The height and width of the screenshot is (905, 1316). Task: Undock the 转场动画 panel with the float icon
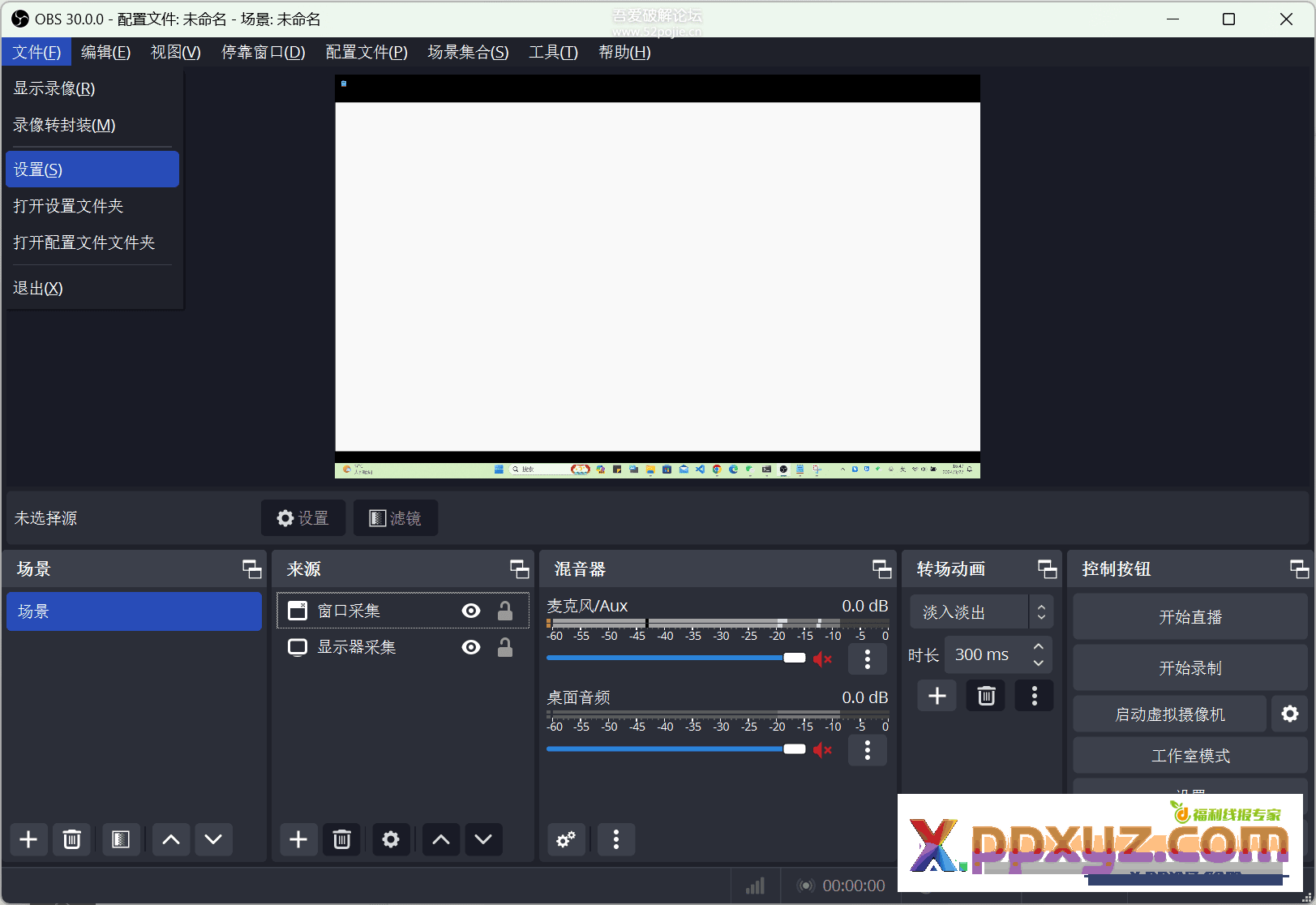coord(1048,569)
